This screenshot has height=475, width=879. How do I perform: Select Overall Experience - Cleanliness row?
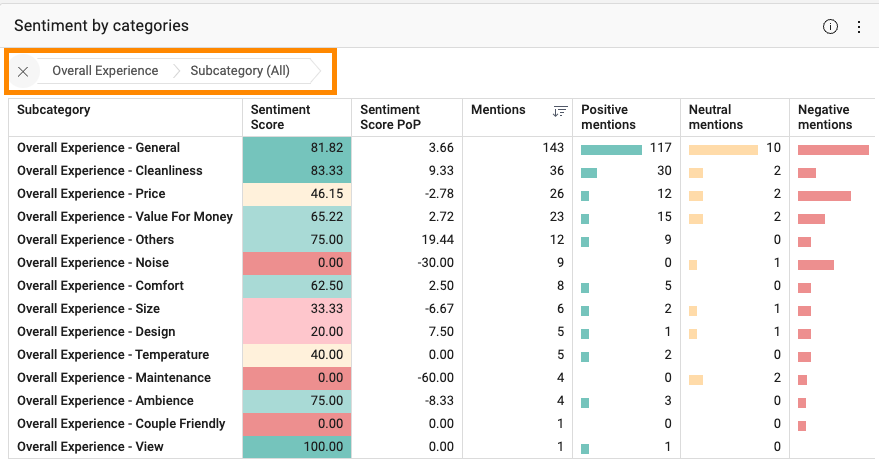click(110, 171)
